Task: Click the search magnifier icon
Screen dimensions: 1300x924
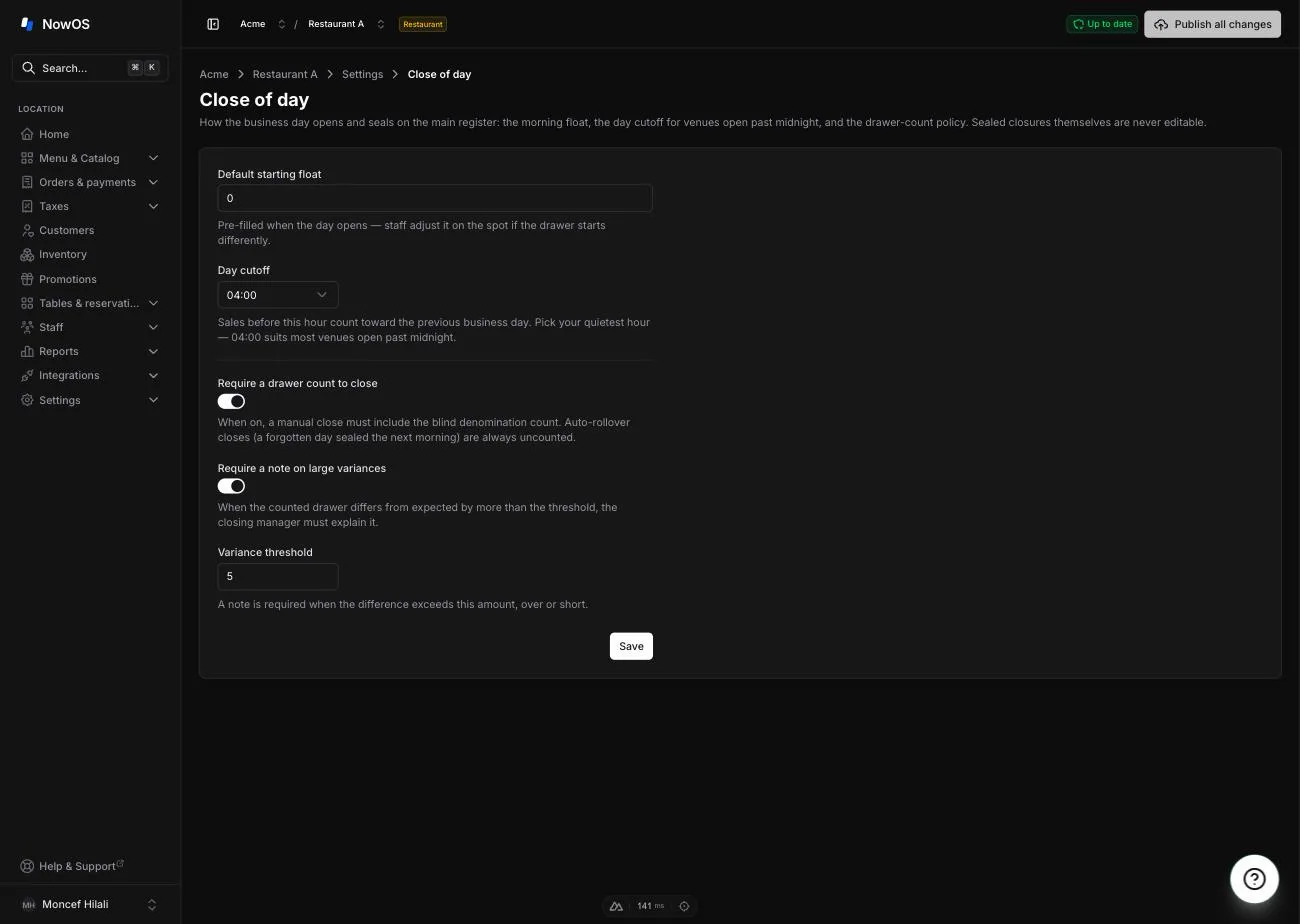Action: tap(28, 68)
